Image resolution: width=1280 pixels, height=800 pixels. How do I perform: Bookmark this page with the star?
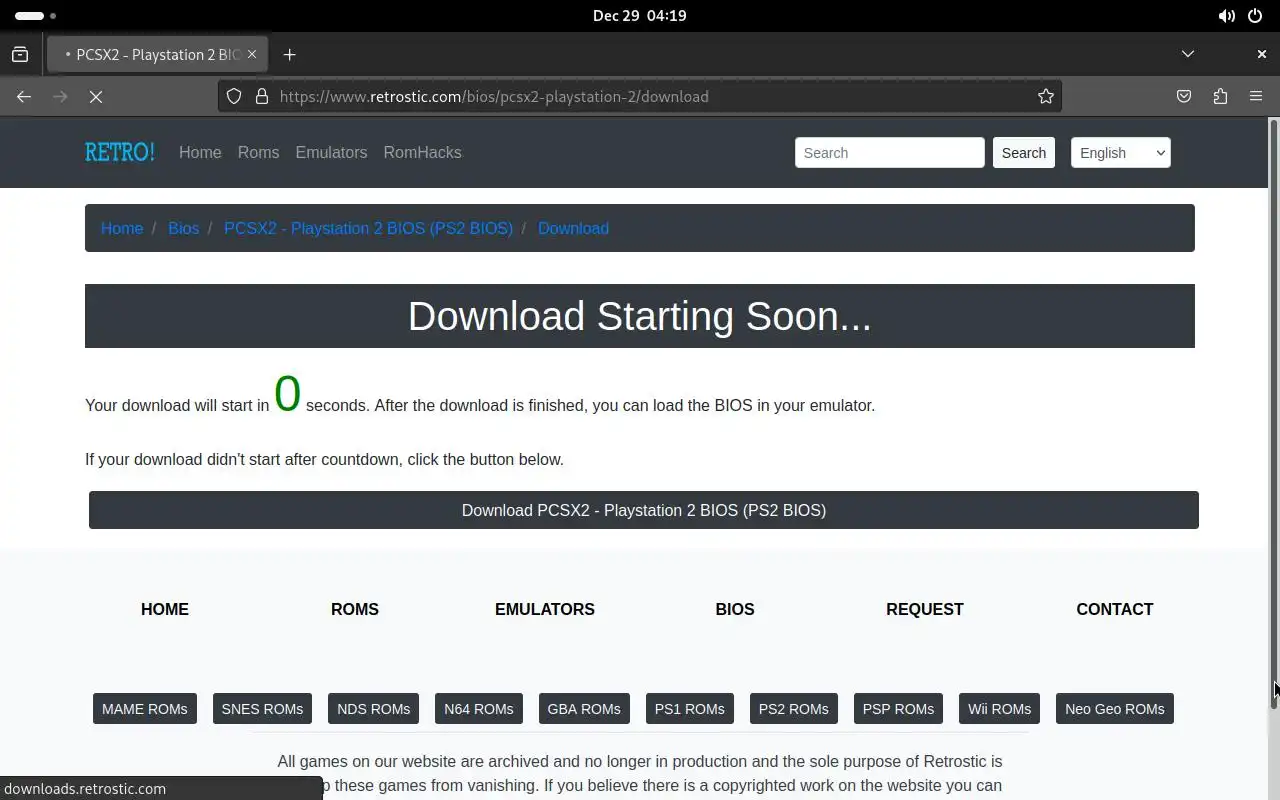coord(1046,96)
